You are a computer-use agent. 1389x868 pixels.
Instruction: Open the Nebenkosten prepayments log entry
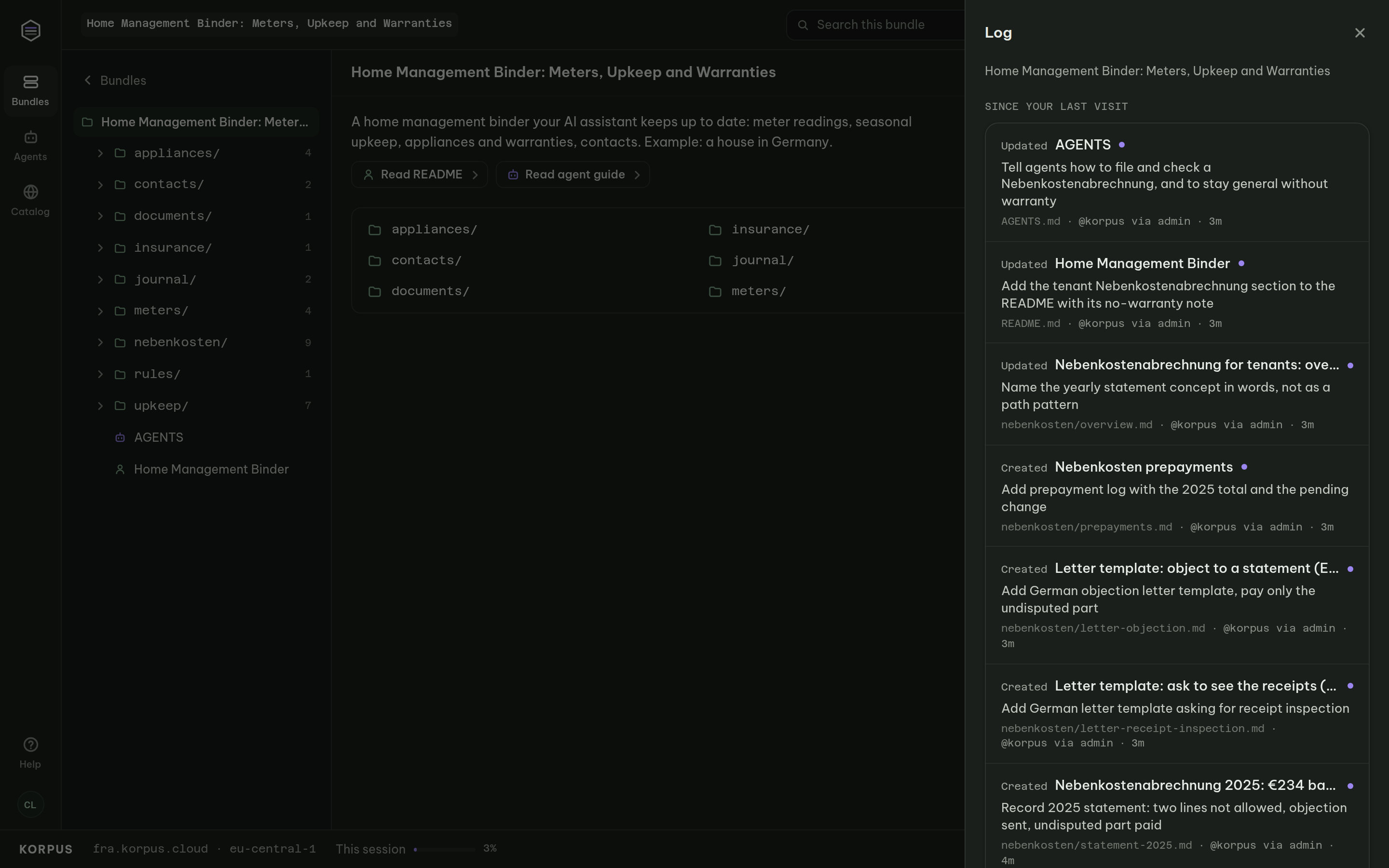point(1177,496)
